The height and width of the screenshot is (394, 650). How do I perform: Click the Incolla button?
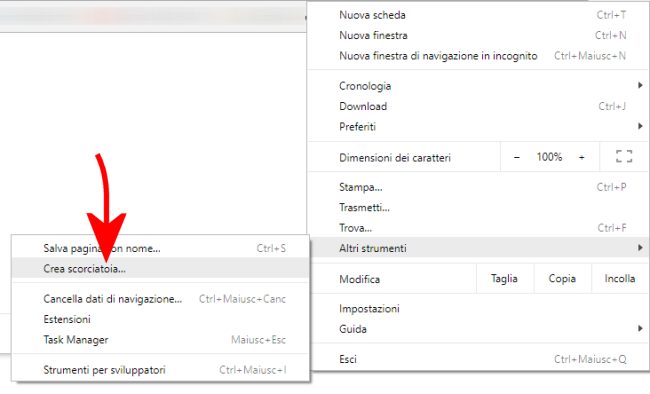620,279
